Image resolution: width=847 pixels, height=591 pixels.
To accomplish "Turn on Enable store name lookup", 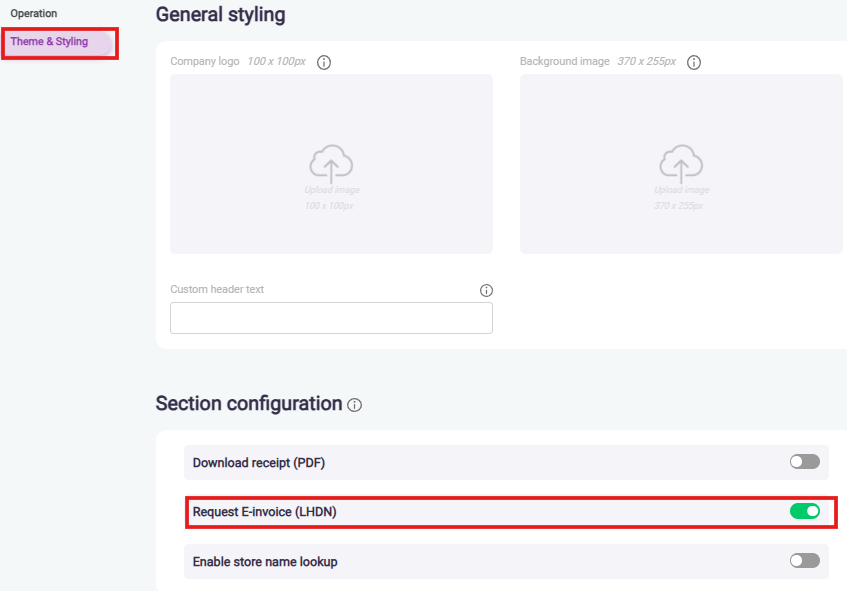I will point(804,561).
